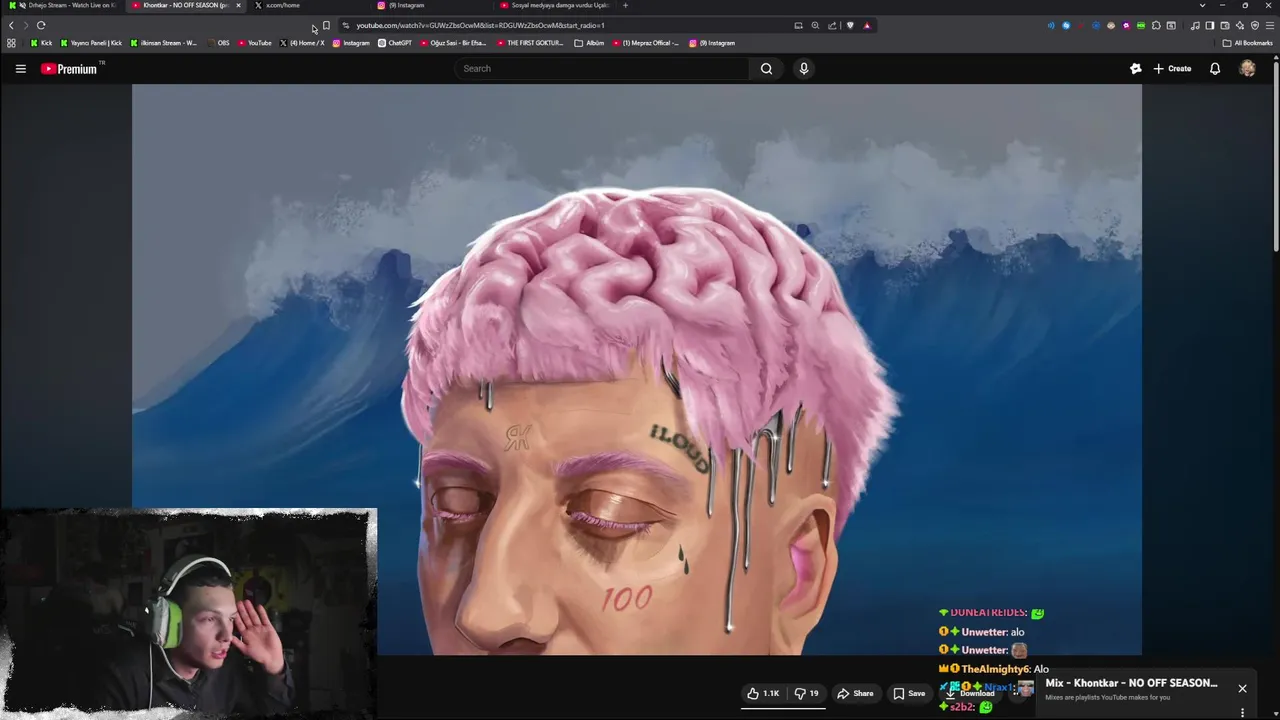This screenshot has width=1280, height=720.
Task: Click the Brave Rewards triangle icon
Action: [867, 25]
